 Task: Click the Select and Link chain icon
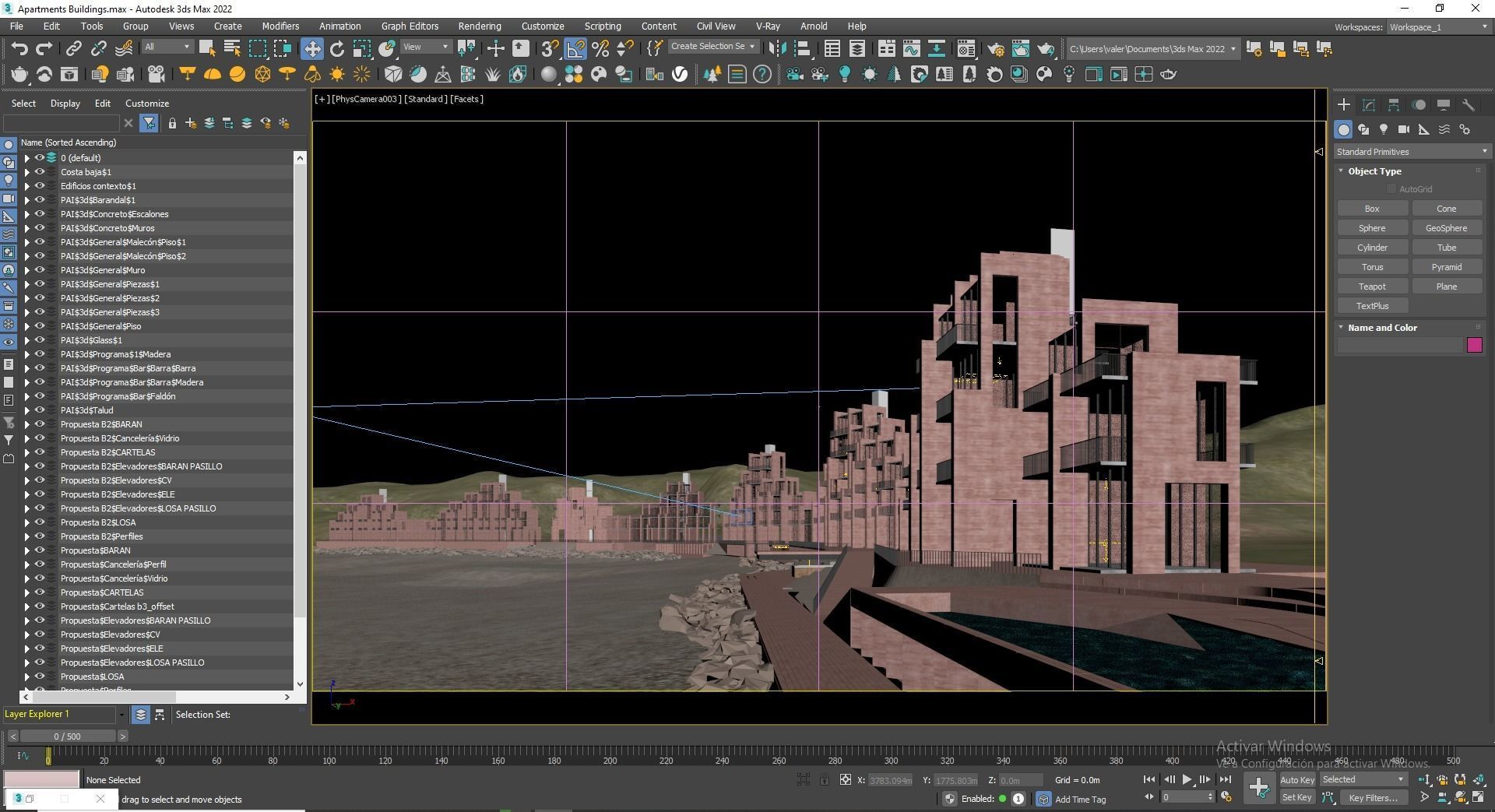[73, 48]
